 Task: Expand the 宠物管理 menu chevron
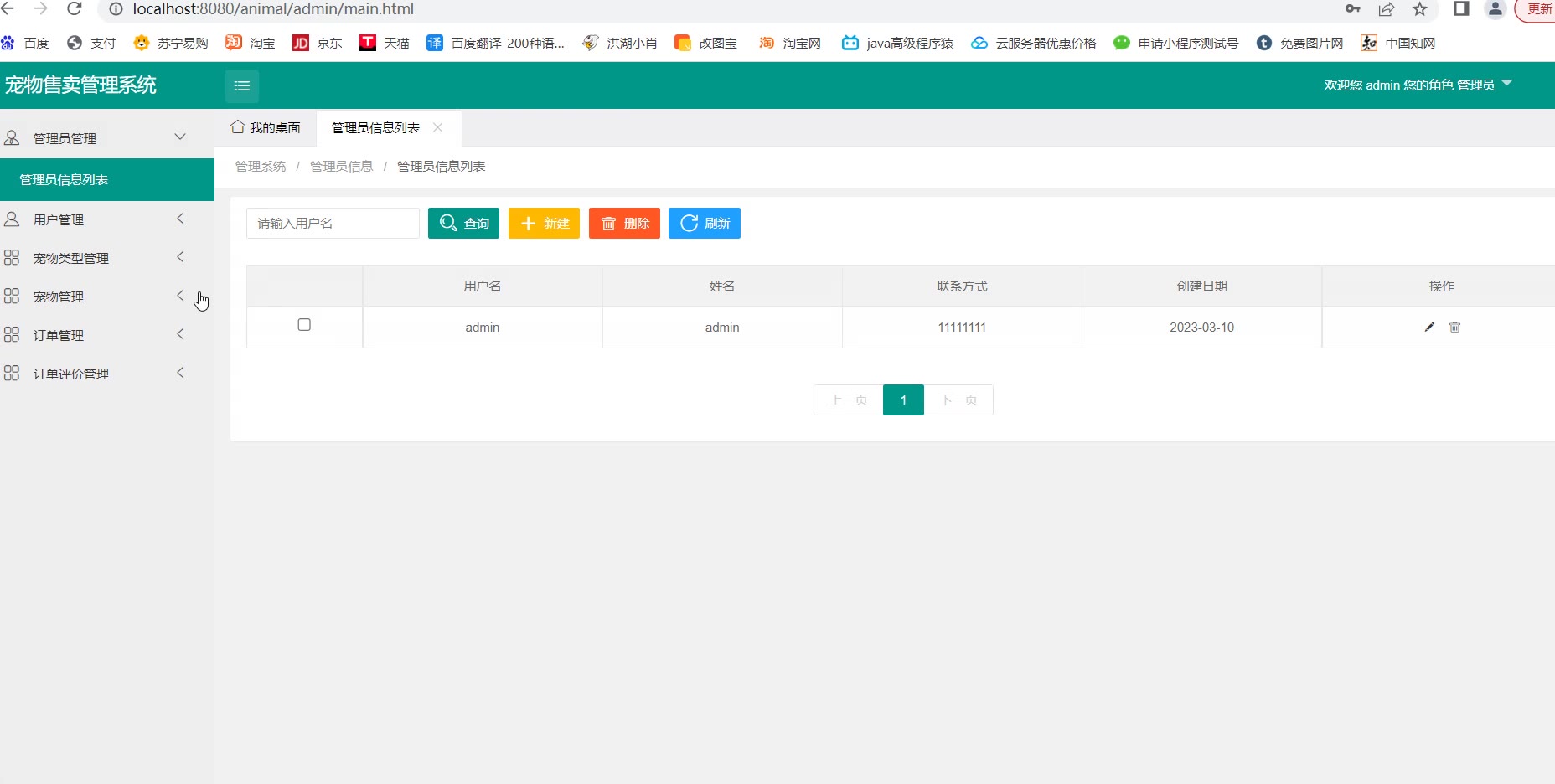tap(180, 296)
